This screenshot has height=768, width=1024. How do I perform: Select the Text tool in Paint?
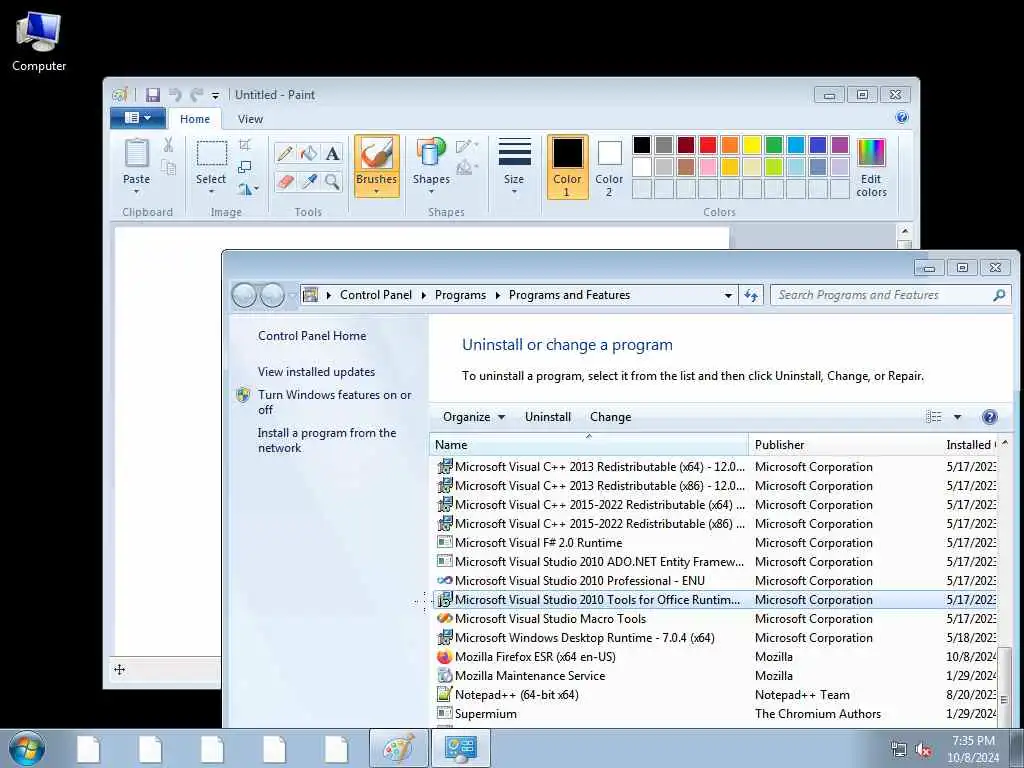[332, 153]
